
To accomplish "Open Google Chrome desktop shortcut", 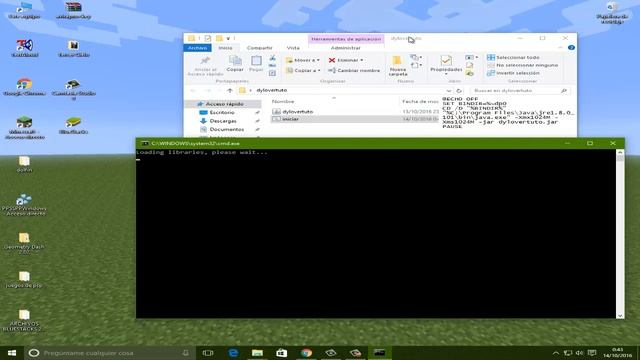I will 24,87.
